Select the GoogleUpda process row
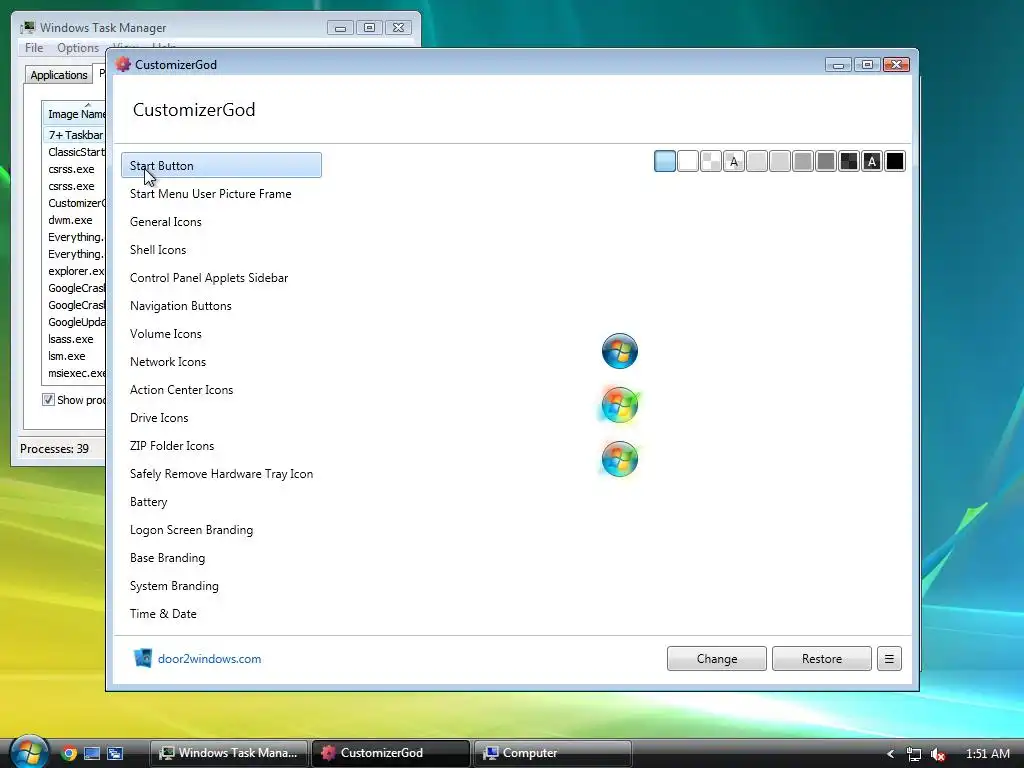The image size is (1024, 768). click(74, 322)
